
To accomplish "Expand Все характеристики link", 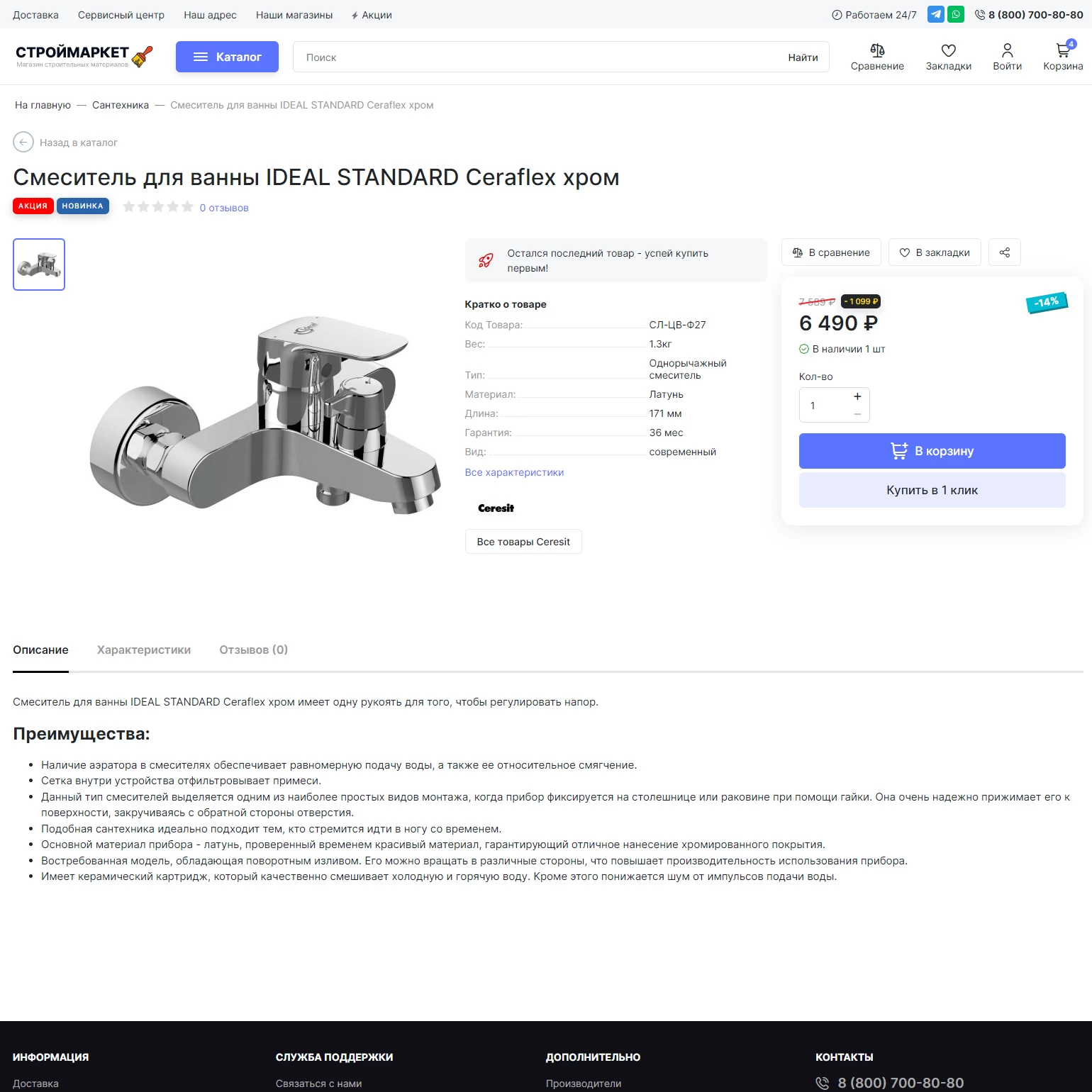I will click(514, 472).
